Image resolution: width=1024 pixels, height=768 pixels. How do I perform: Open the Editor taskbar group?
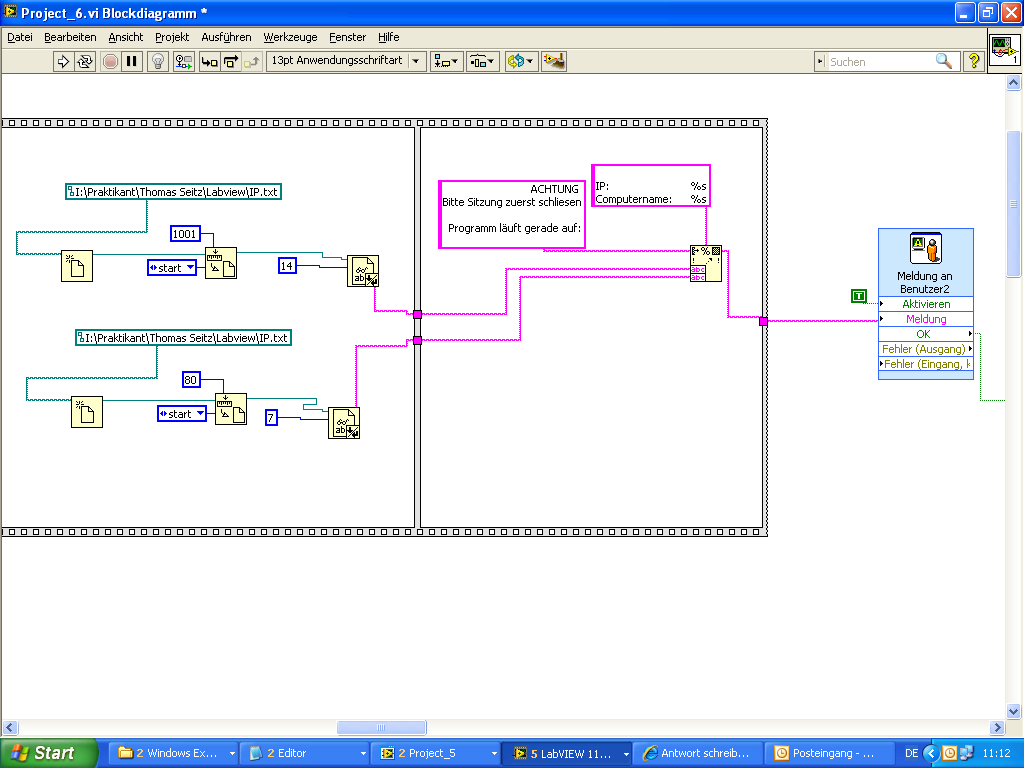304,753
